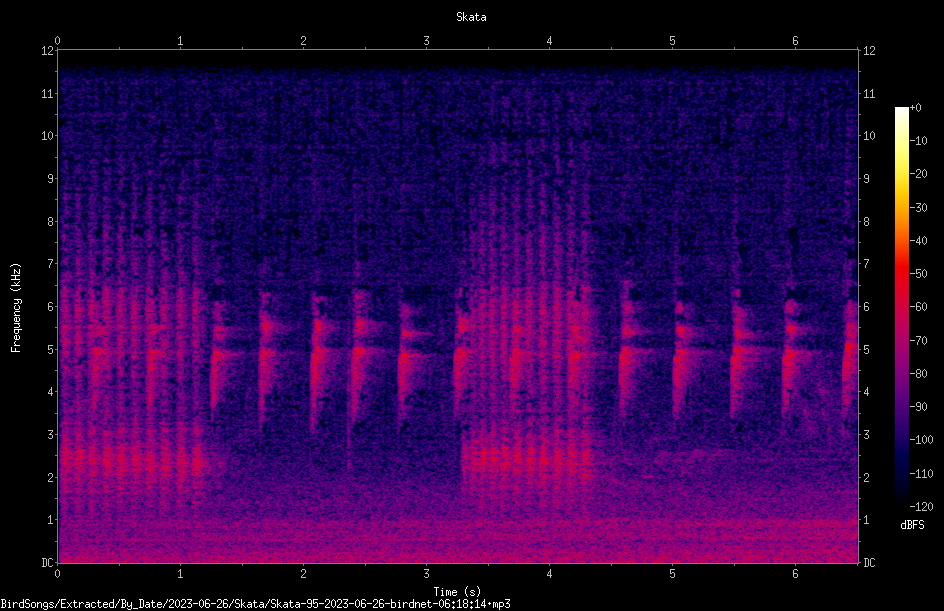This screenshot has height=611, width=944.
Task: Click the "Time (s)" axis label
Action: click(x=457, y=592)
